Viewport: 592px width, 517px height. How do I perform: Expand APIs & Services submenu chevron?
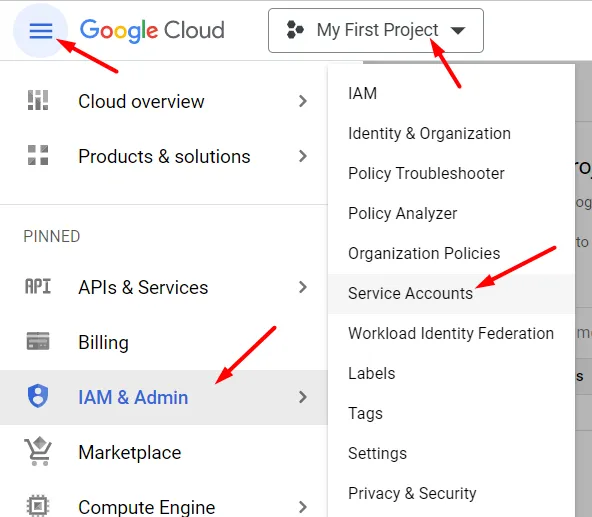(x=302, y=287)
